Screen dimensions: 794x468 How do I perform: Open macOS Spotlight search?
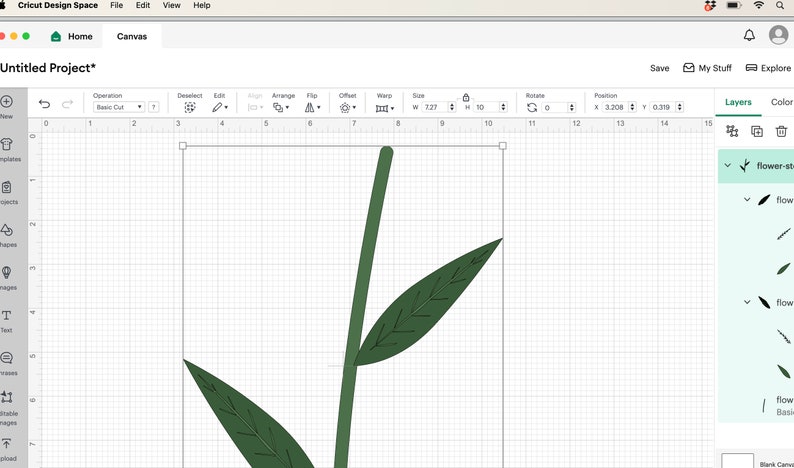780,6
